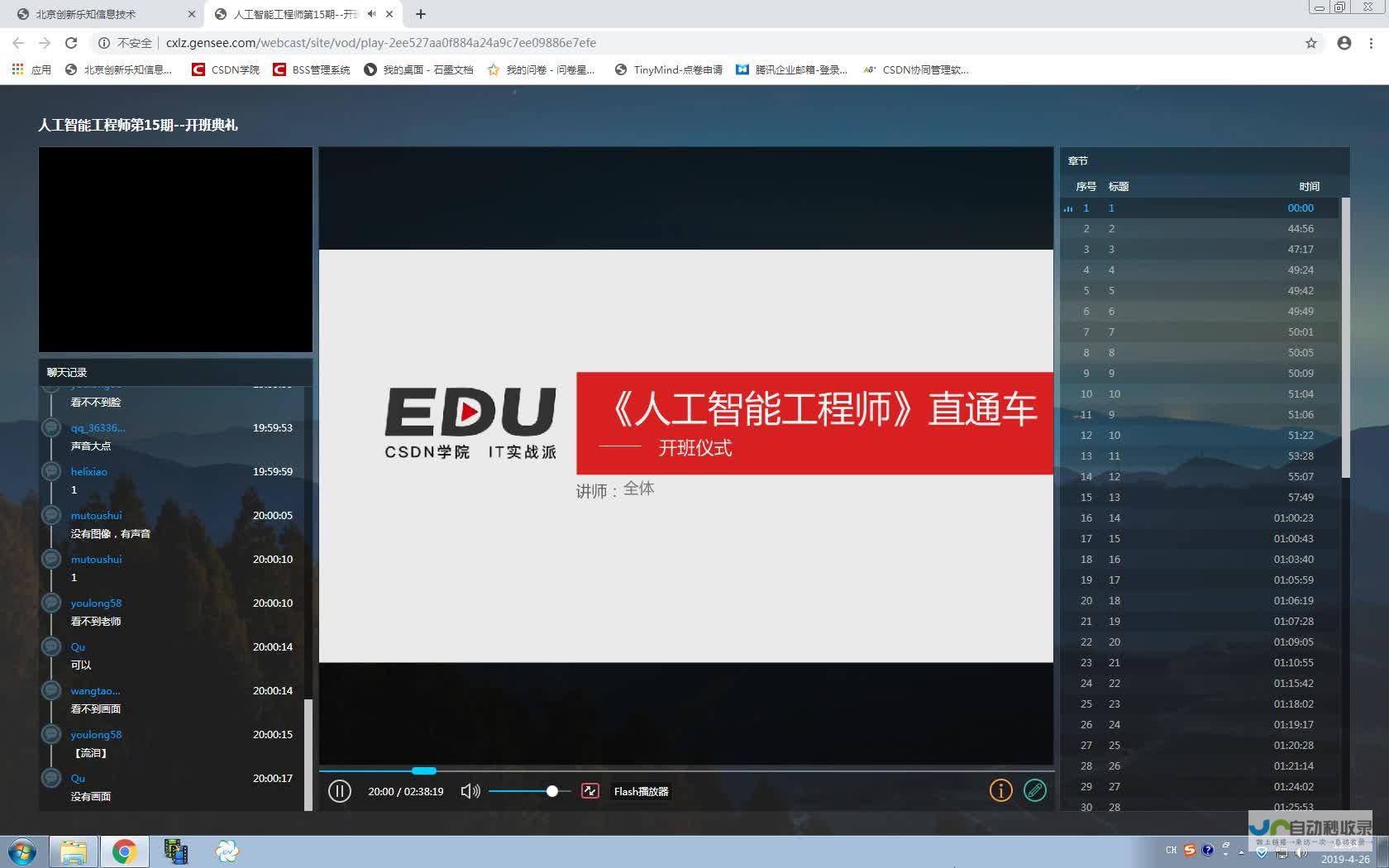Jump to chapter at 01:03:40

coord(1200,560)
